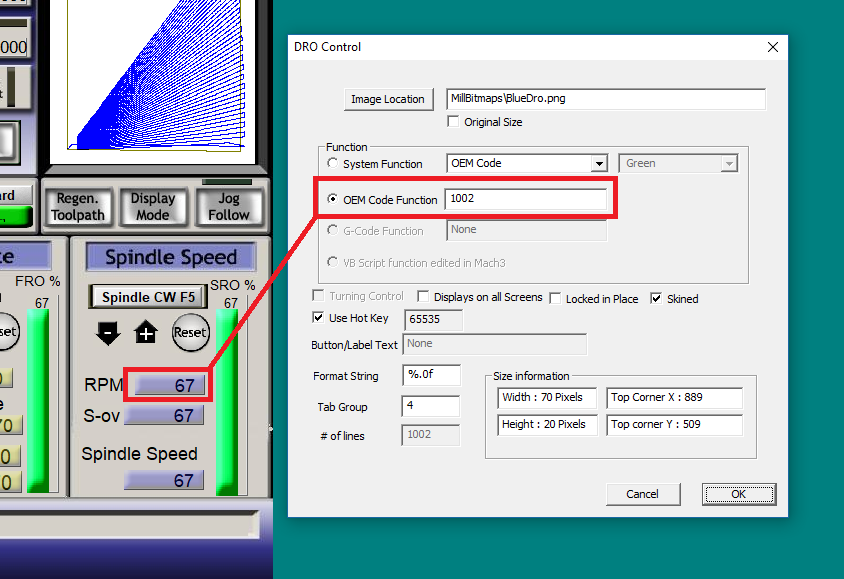Click the Button/Label Text field
Image resolution: width=844 pixels, height=579 pixels.
coord(495,344)
